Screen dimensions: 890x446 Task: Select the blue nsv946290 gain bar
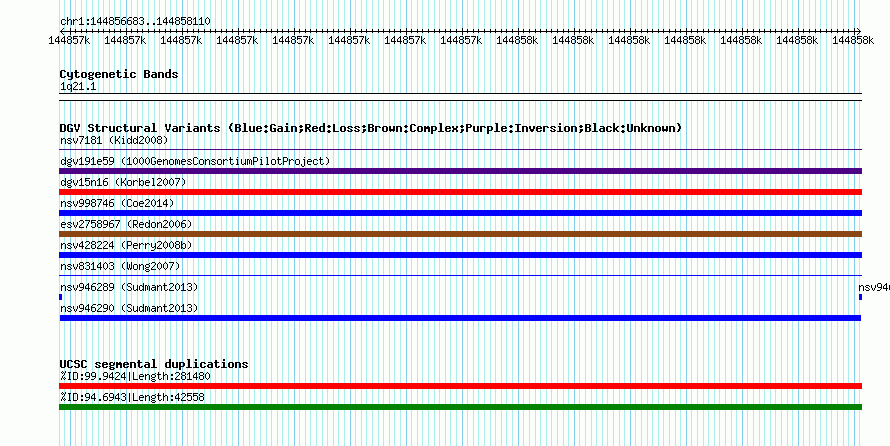(460, 318)
